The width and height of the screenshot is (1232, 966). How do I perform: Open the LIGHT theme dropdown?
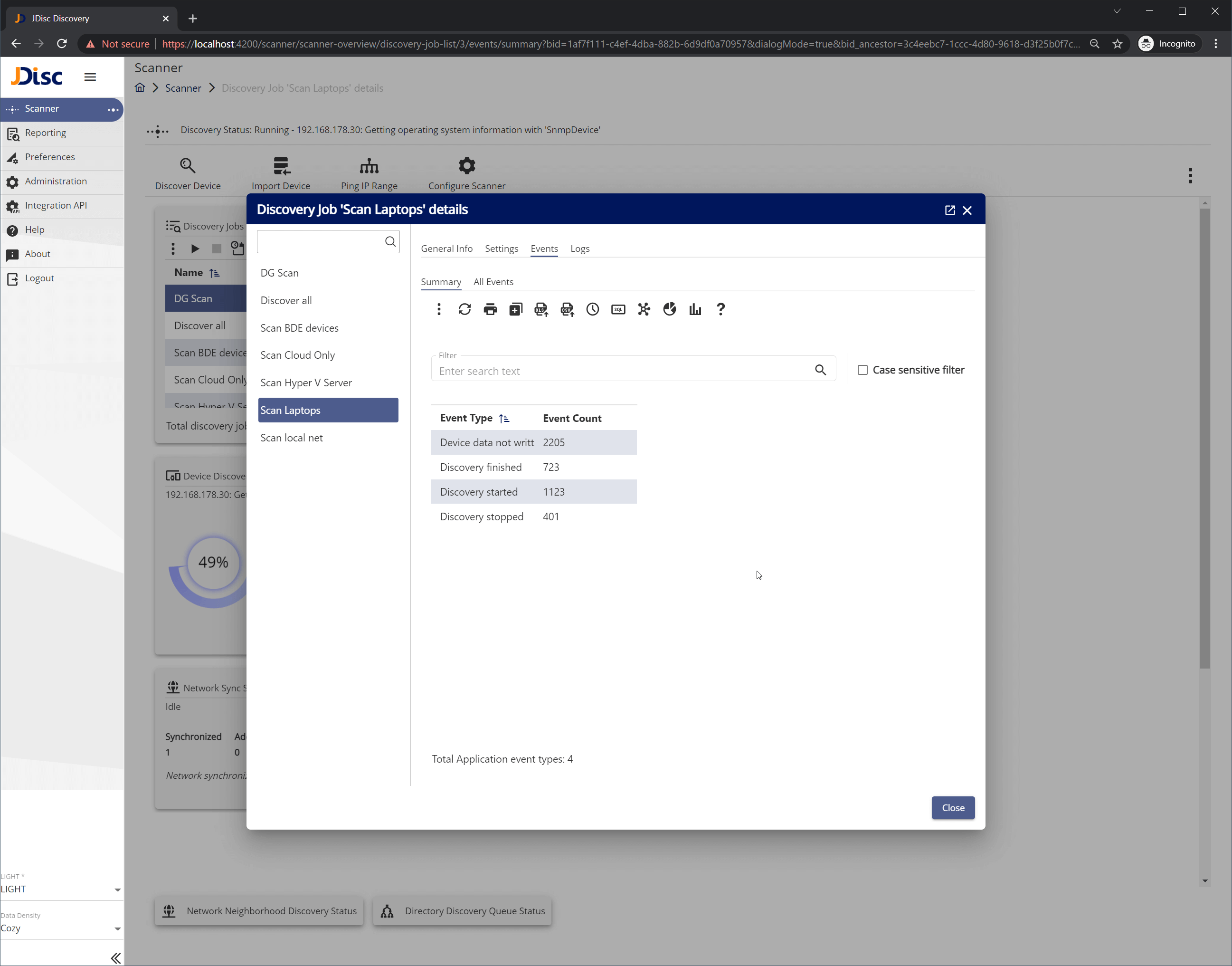point(61,889)
